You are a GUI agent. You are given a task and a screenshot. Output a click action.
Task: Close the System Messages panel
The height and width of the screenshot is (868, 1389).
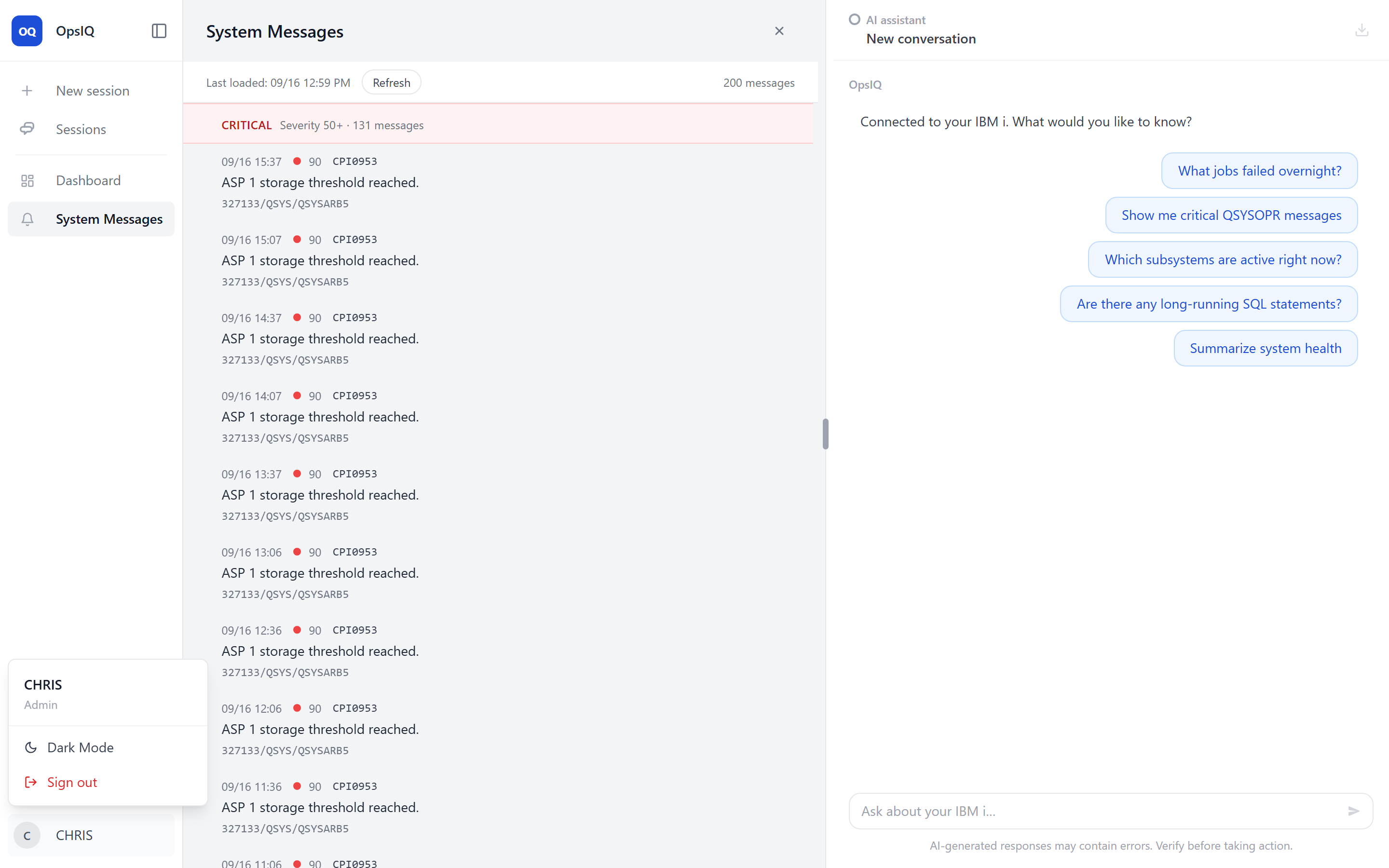[779, 31]
